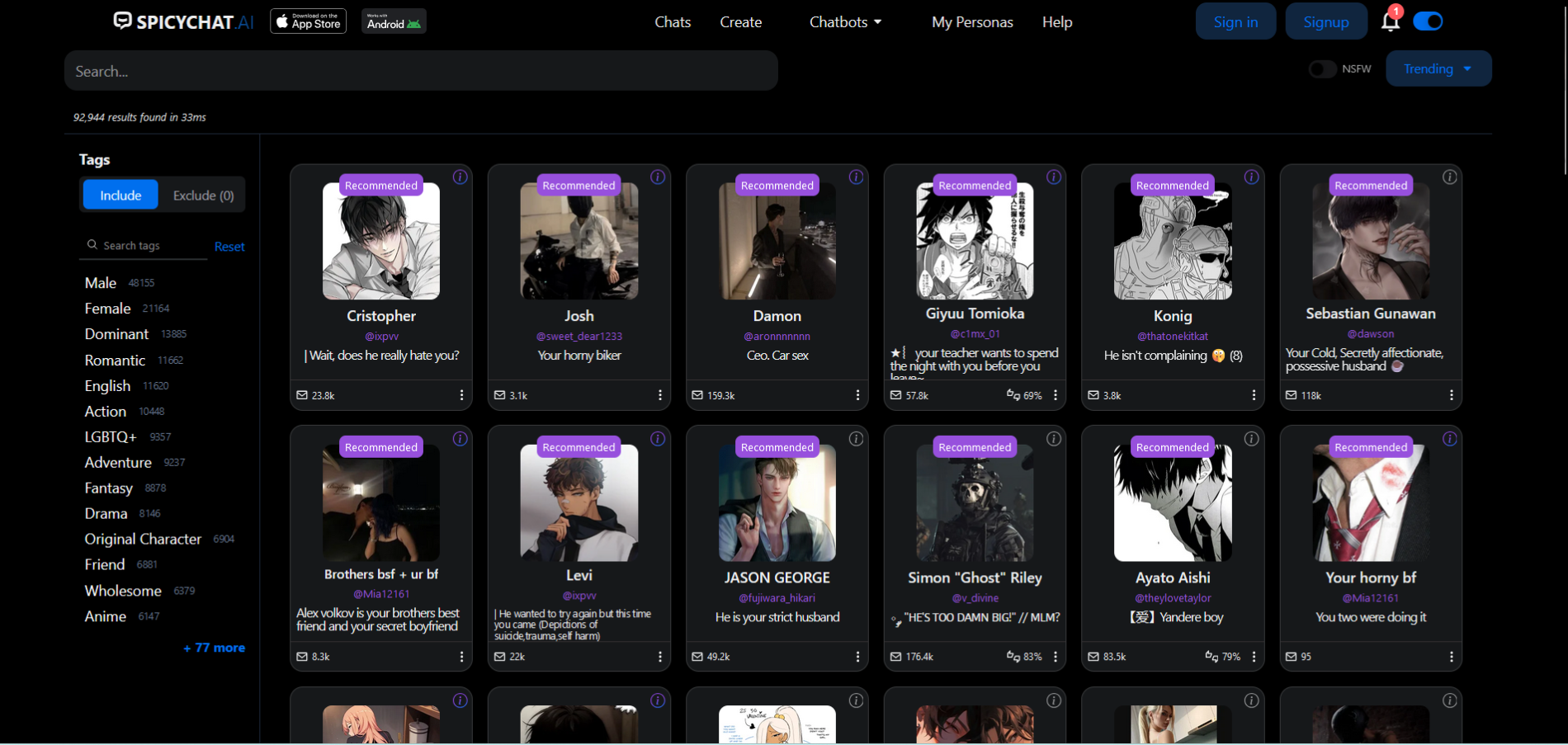
Task: Click the Android download badge
Action: pyautogui.click(x=394, y=21)
